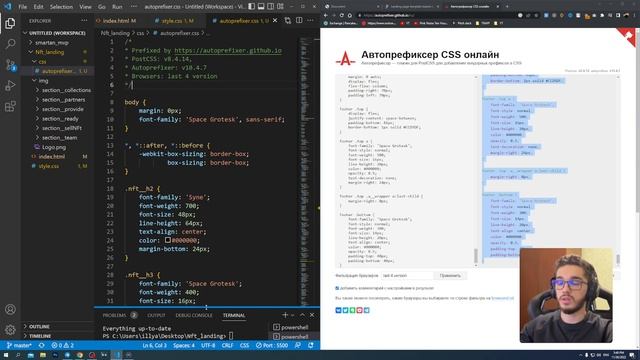This screenshot has height=360, width=640.
Task: Open the Edit menu
Action: pyautogui.click(x=38, y=7)
